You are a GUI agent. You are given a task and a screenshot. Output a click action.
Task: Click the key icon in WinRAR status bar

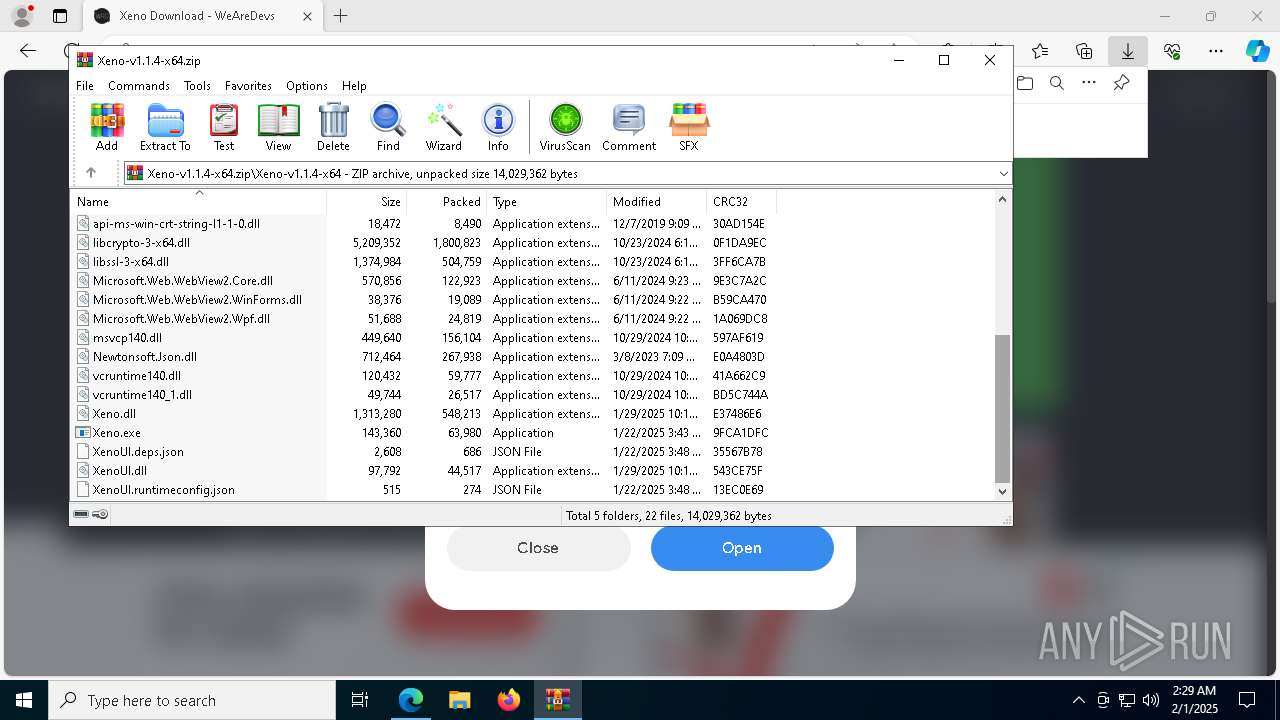(100, 514)
